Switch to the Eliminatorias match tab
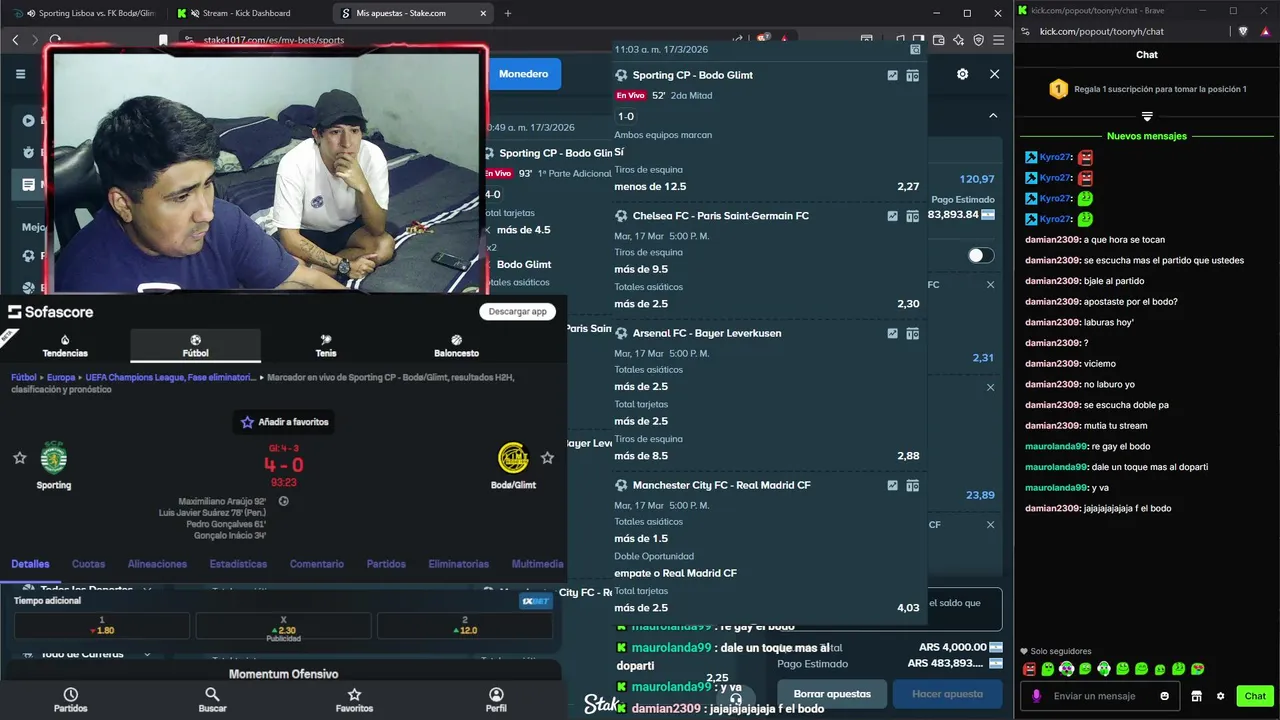This screenshot has width=1280, height=720. tap(458, 564)
